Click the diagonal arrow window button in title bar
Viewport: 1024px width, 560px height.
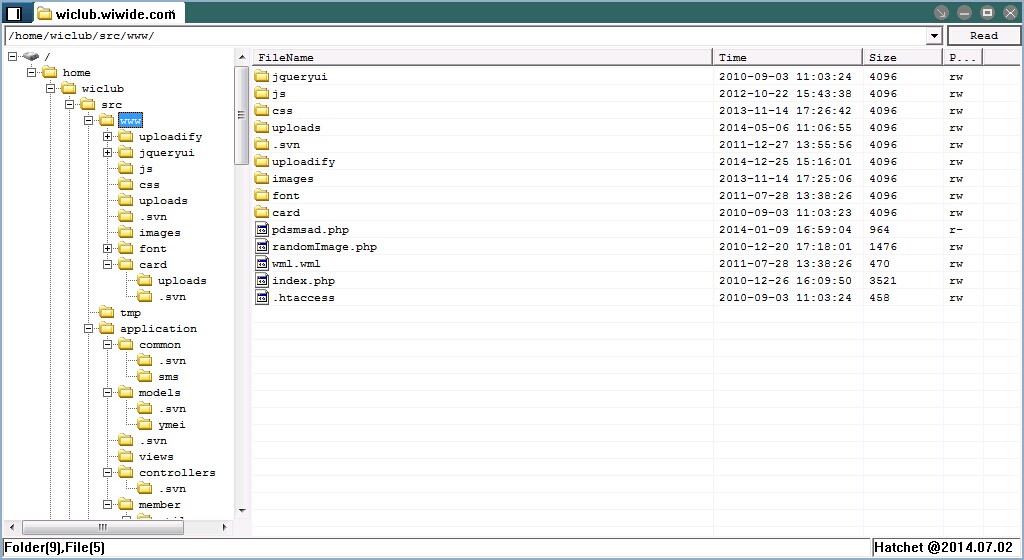(x=941, y=12)
